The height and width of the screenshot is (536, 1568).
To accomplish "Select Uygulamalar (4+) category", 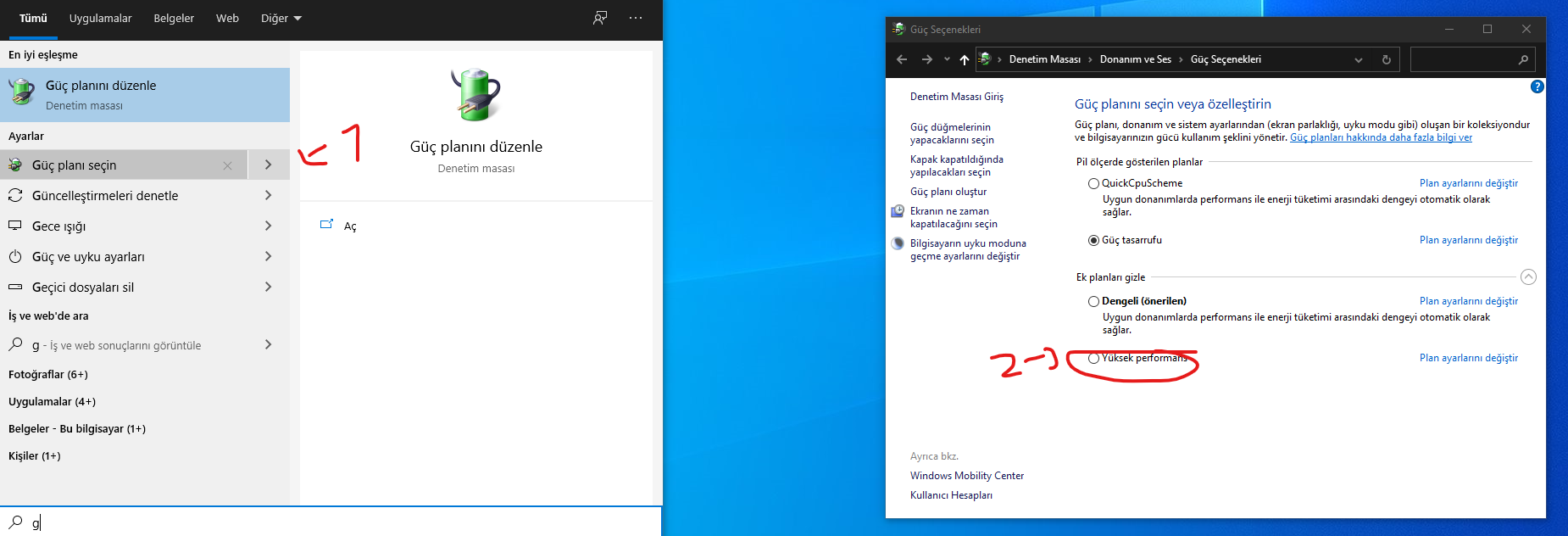I will pos(52,401).
